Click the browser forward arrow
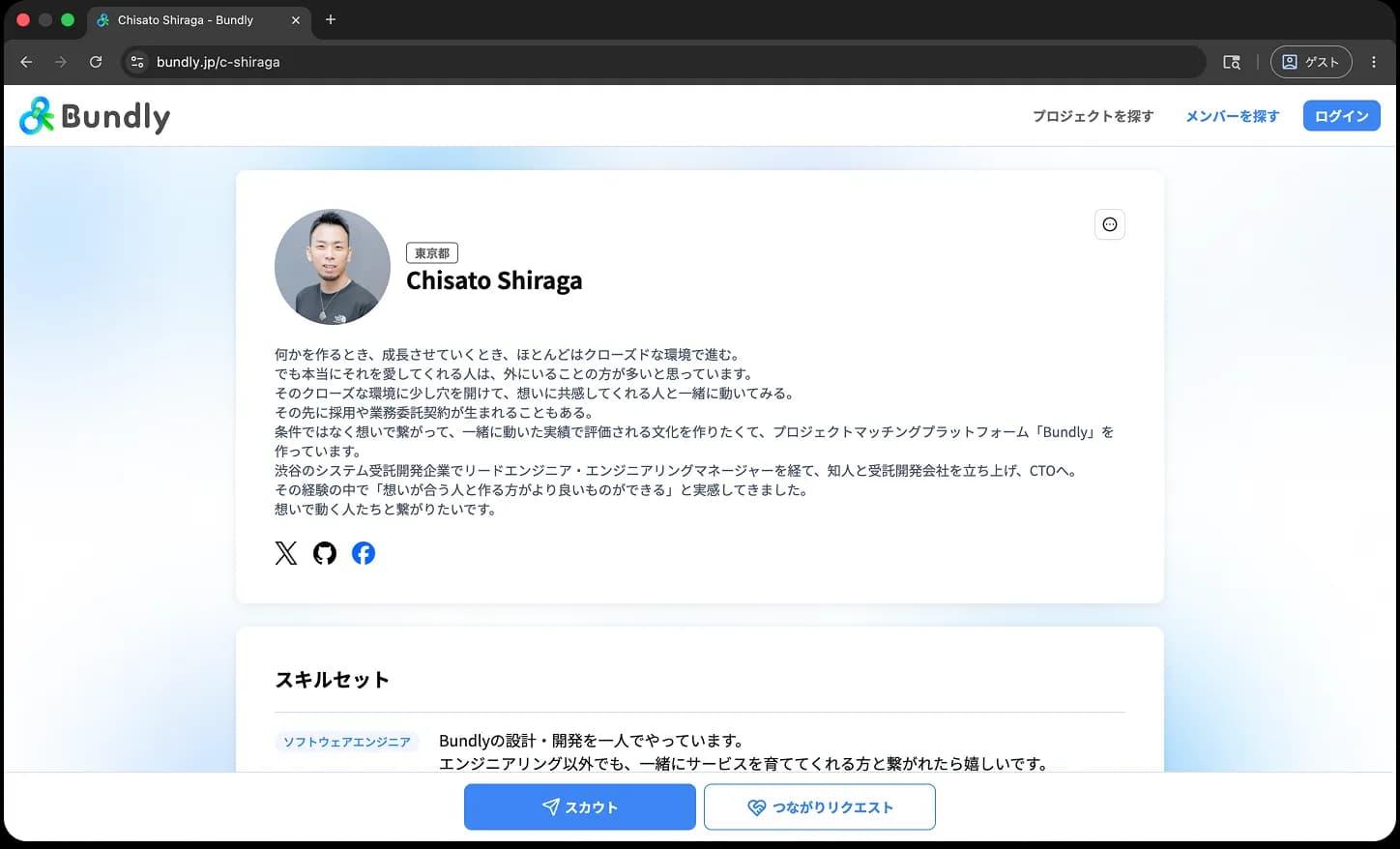The height and width of the screenshot is (849, 1400). [x=61, y=62]
